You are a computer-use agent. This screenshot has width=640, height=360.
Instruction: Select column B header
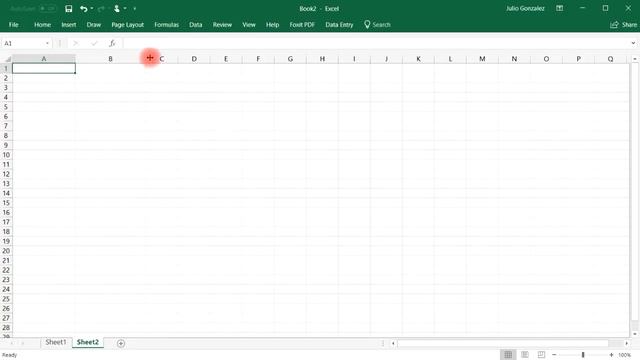110,59
